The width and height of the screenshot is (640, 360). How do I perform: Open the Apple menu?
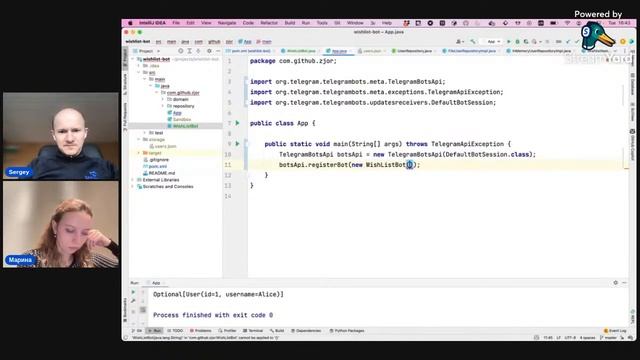tap(130, 23)
